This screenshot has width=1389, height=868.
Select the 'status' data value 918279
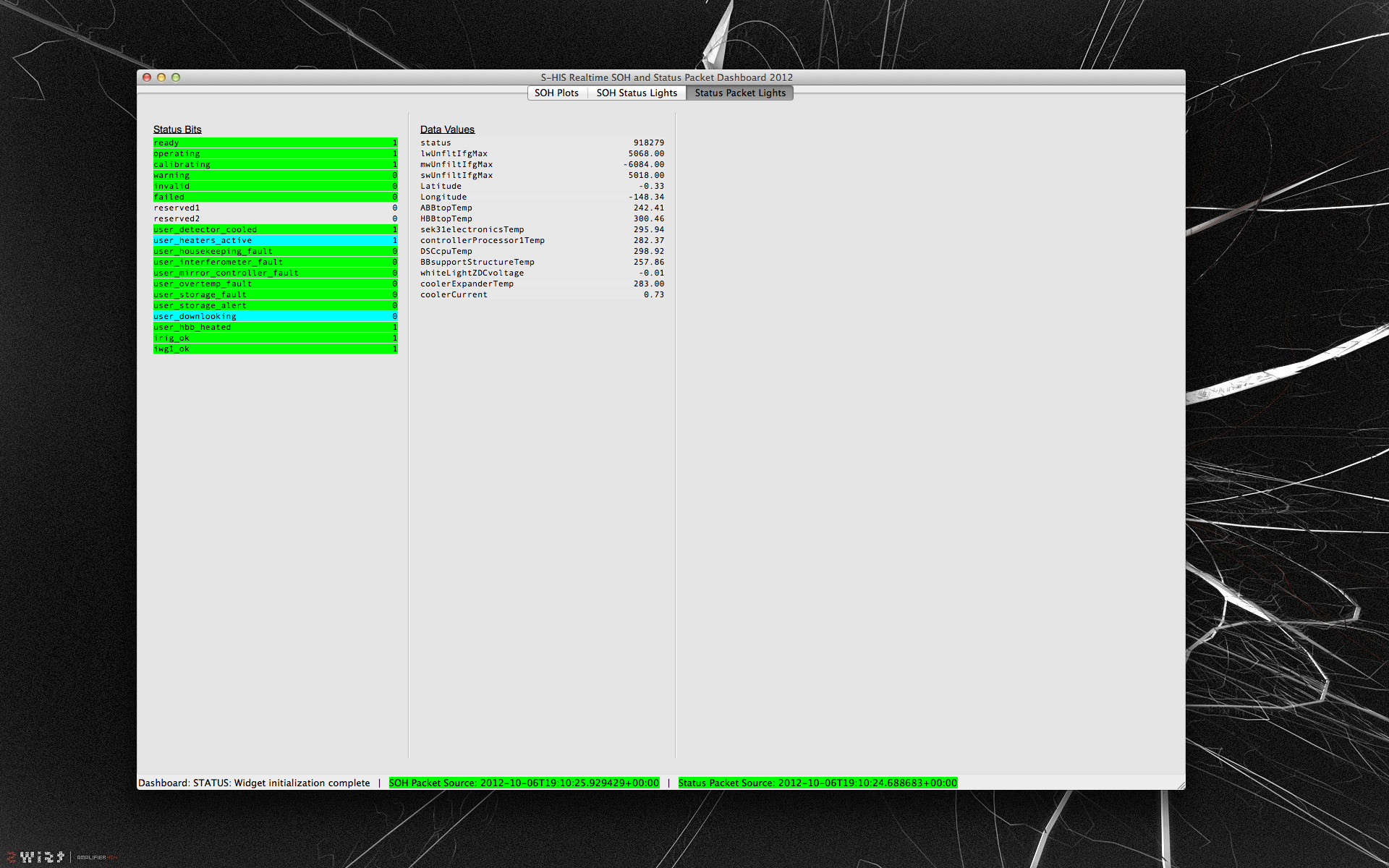648,142
